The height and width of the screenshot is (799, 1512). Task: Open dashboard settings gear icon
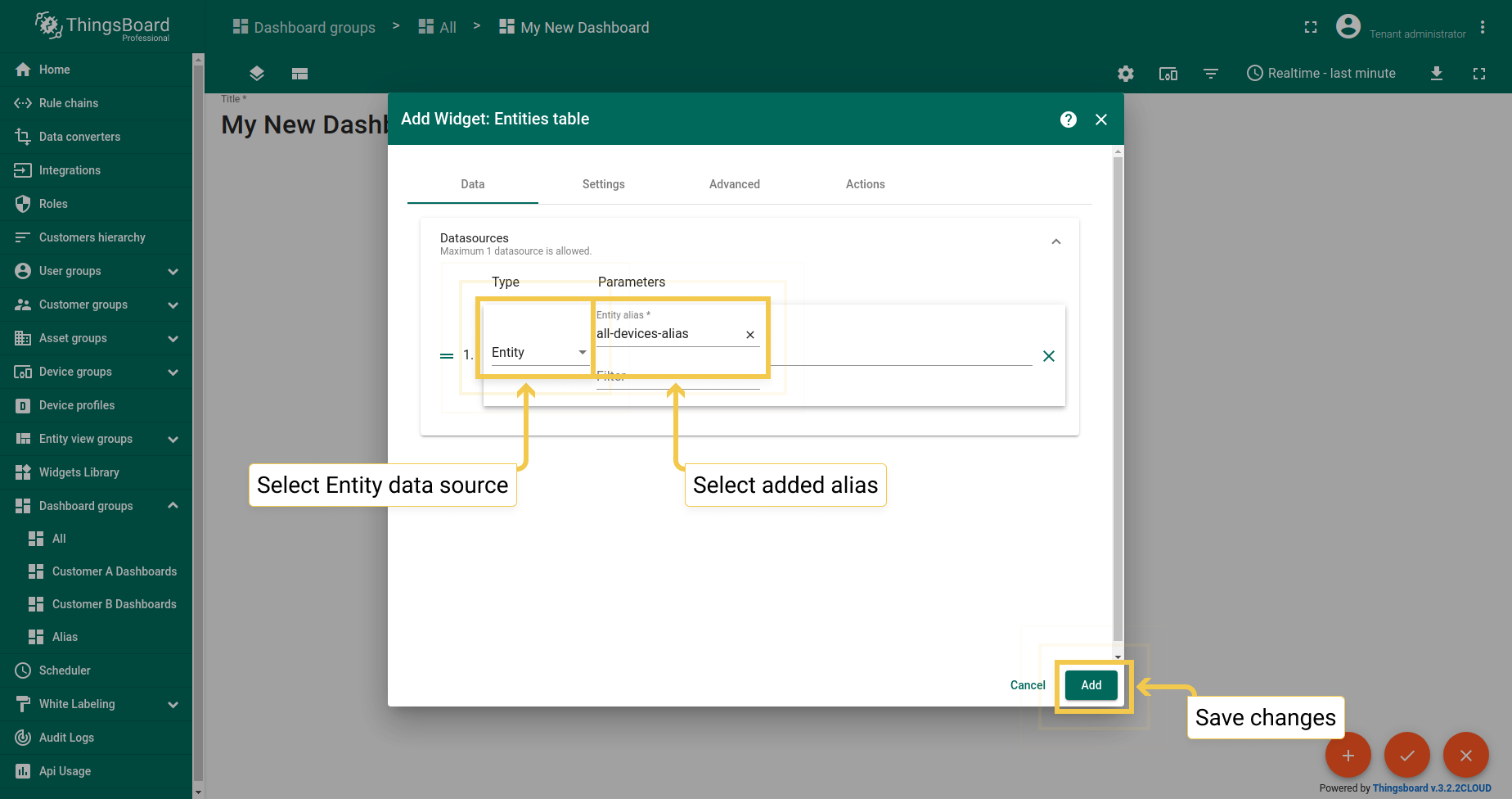tap(1126, 74)
